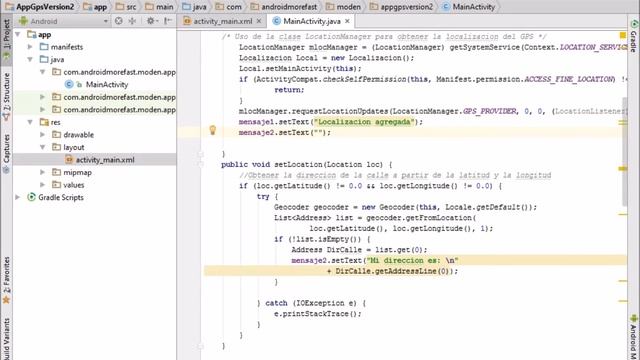Click the MainActivity breadcrumb class
The width and height of the screenshot is (640, 360).
[x=469, y=7]
